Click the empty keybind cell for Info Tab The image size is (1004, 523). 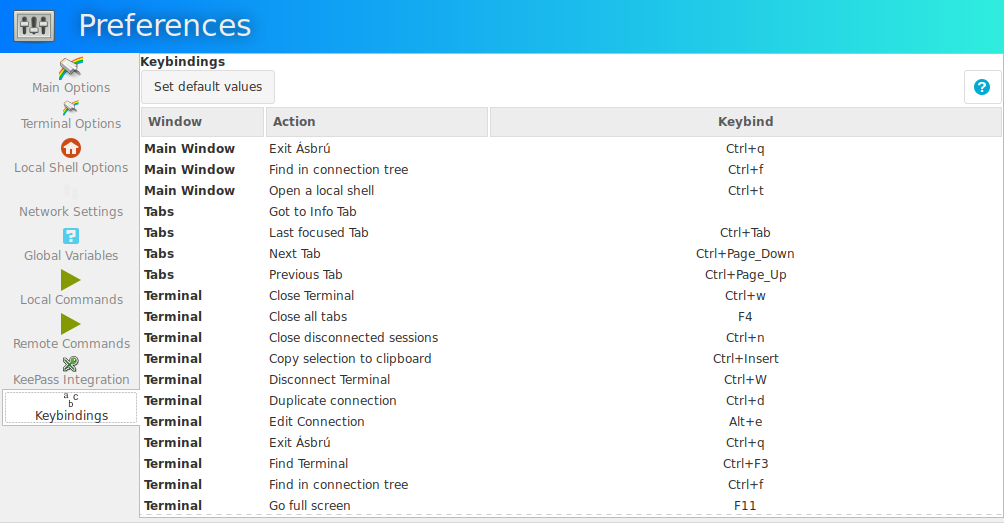point(745,212)
